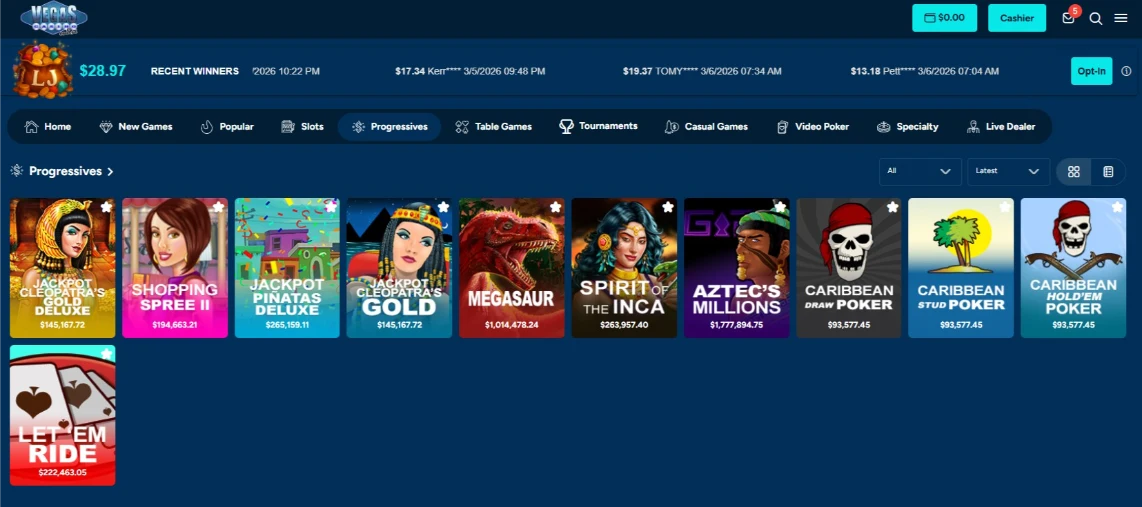Screen dimensions: 1142x507
Task: Launch Caribbean Stud Poker game
Action: coord(961,268)
